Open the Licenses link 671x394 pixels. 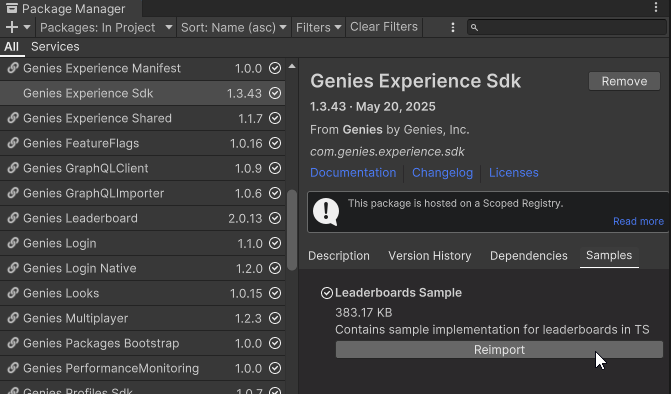tap(514, 172)
